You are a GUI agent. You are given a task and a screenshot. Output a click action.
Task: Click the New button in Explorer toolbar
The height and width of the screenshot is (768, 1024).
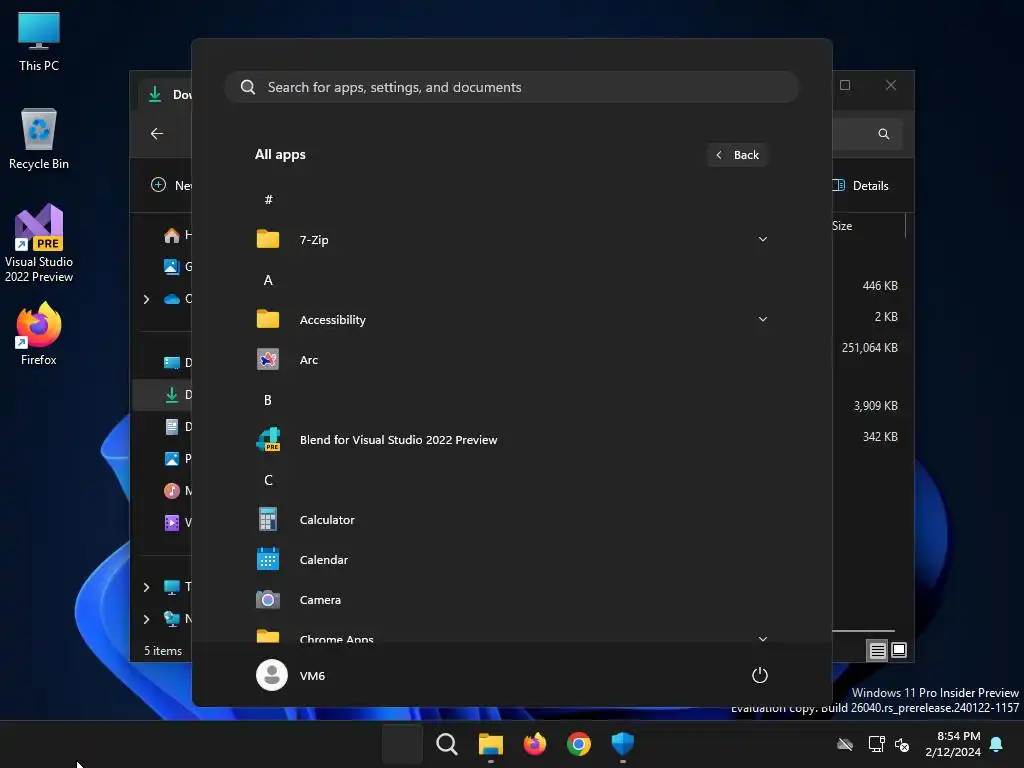click(171, 185)
